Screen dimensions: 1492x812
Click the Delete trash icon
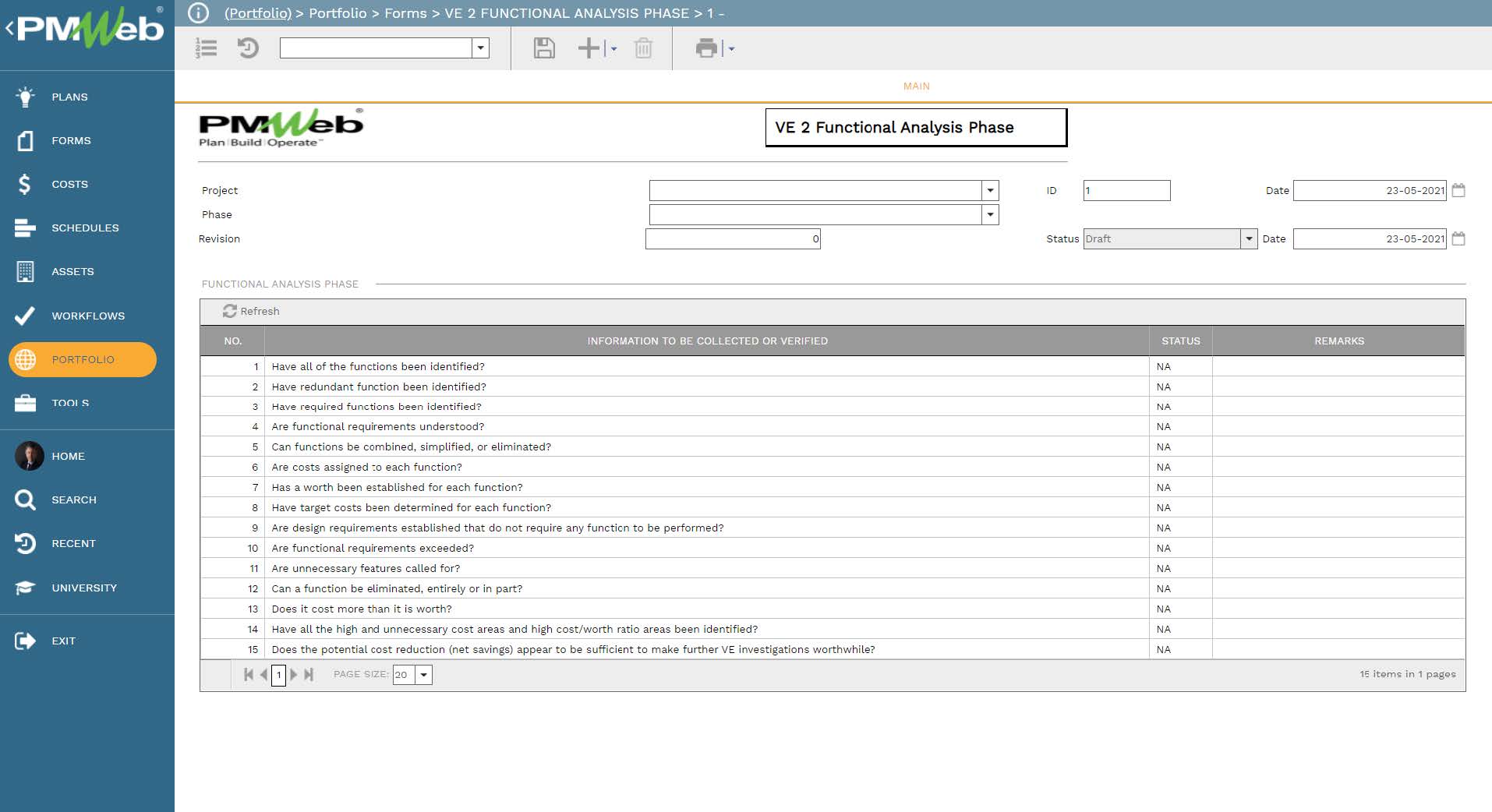(x=643, y=48)
